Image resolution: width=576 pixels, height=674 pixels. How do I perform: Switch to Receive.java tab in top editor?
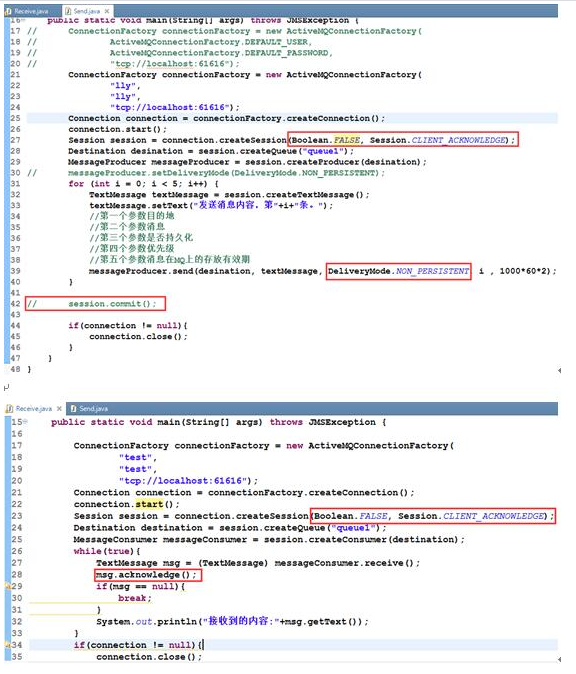[30, 11]
